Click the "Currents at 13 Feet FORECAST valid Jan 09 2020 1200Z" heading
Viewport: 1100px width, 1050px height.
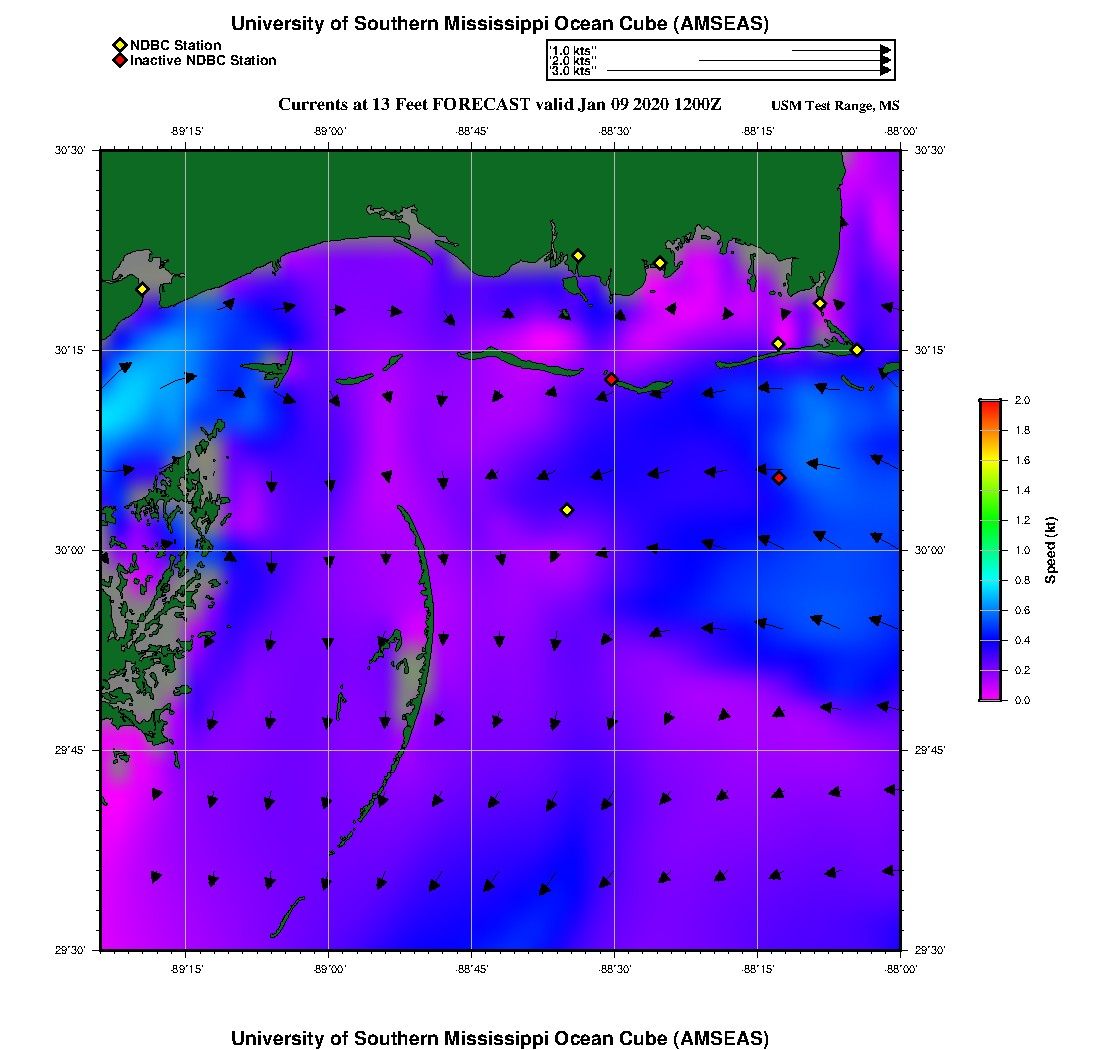point(499,105)
